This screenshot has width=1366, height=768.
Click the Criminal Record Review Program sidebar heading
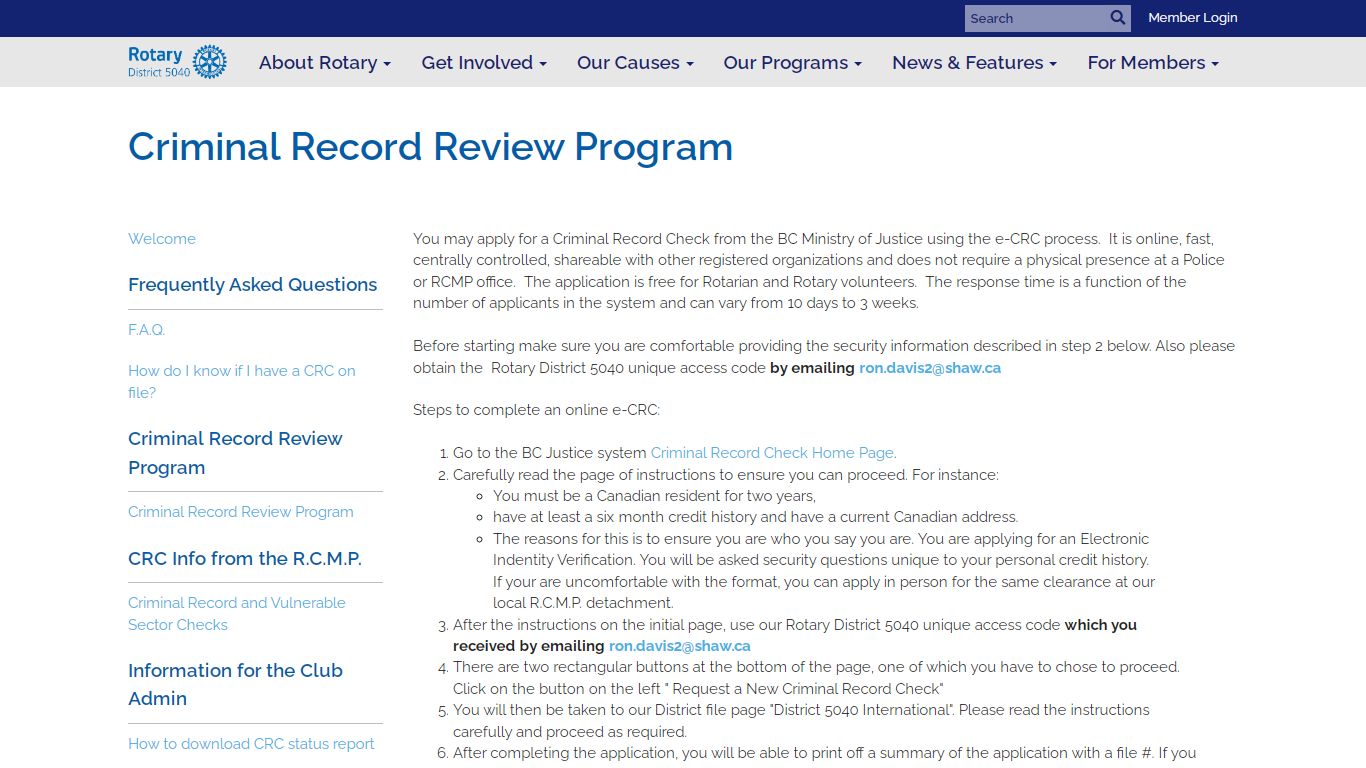tap(235, 453)
